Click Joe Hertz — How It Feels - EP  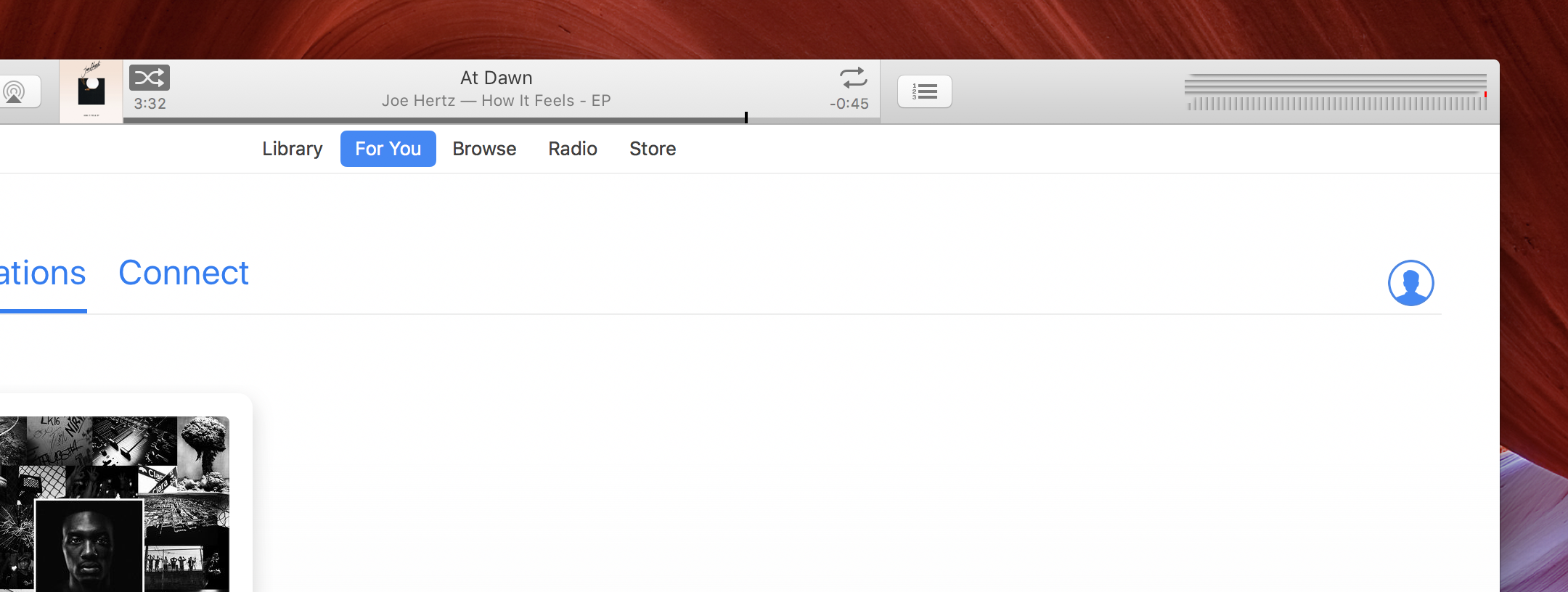coord(497,101)
